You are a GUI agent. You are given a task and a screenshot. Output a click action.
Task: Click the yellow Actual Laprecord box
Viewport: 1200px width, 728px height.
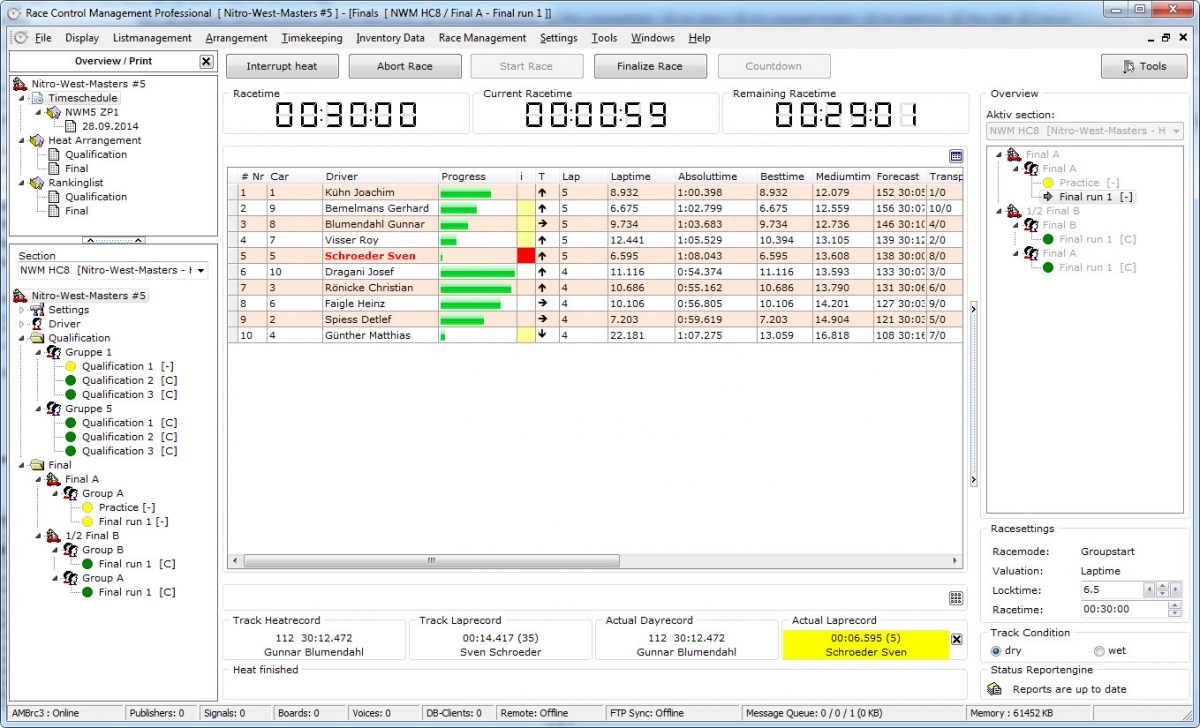[865, 640]
